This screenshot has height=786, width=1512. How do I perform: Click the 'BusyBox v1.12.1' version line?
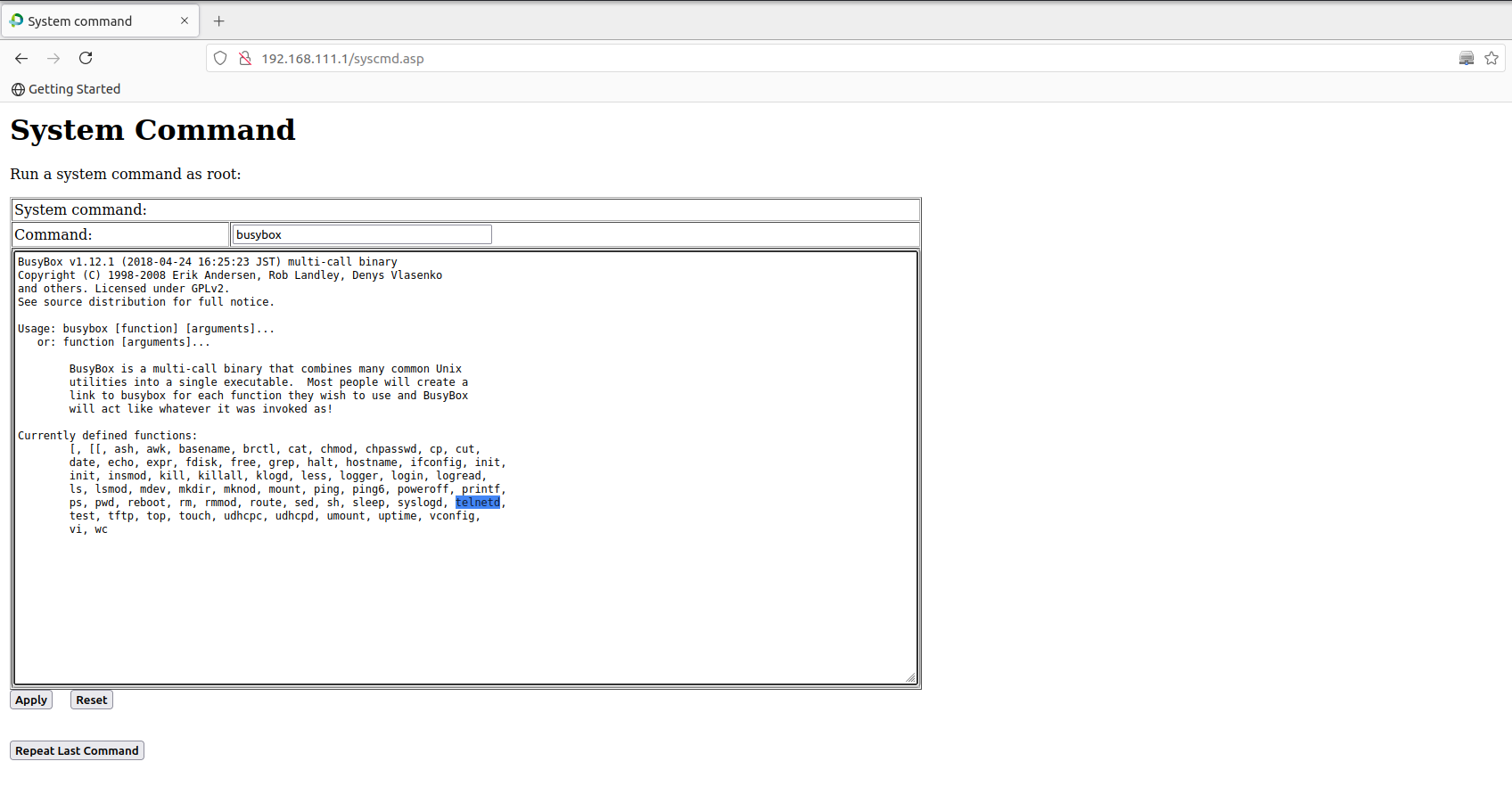(x=208, y=262)
